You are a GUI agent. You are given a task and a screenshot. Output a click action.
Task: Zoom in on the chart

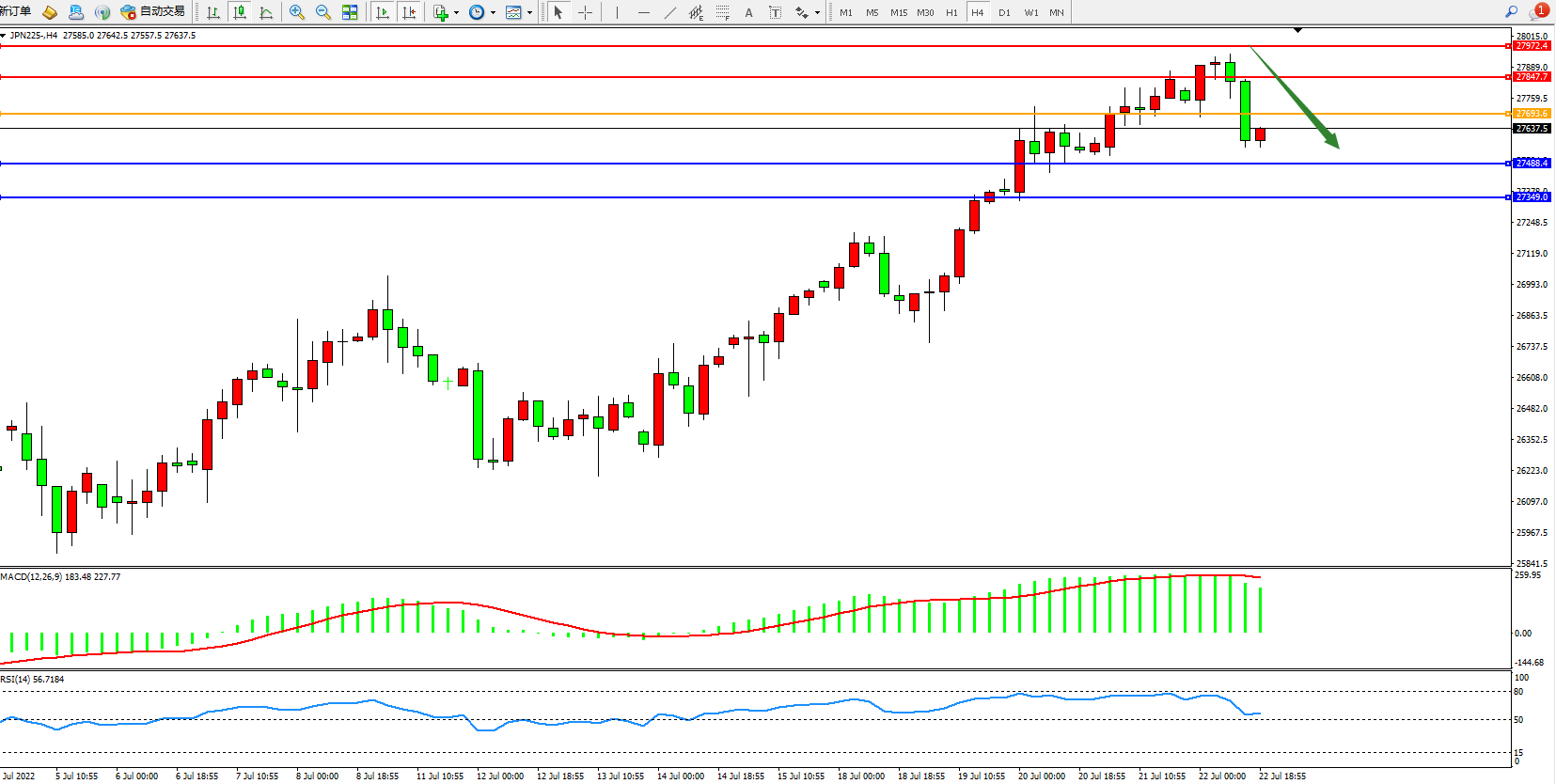[297, 12]
